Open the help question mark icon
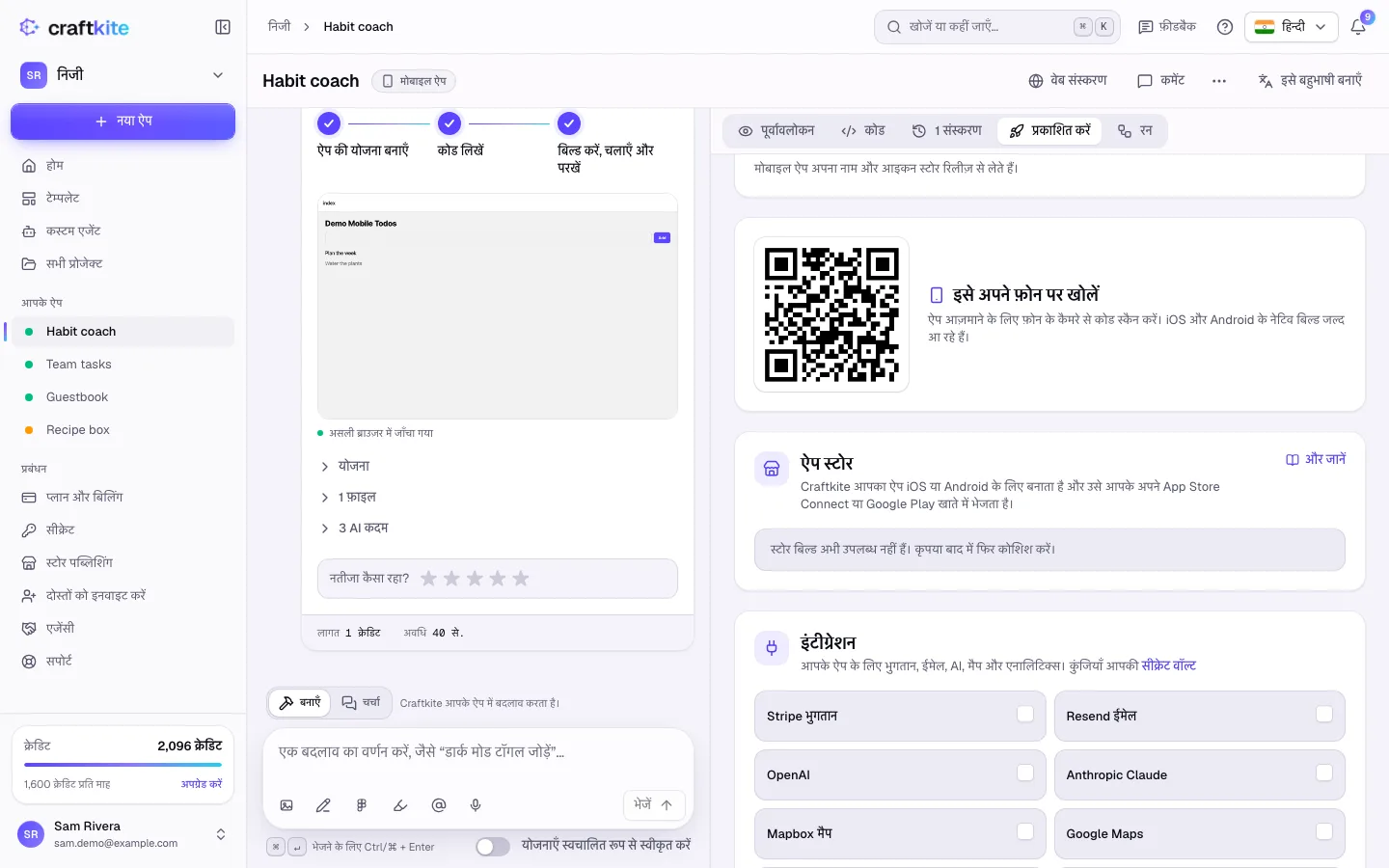Viewport: 1389px width, 868px height. pyautogui.click(x=1225, y=27)
